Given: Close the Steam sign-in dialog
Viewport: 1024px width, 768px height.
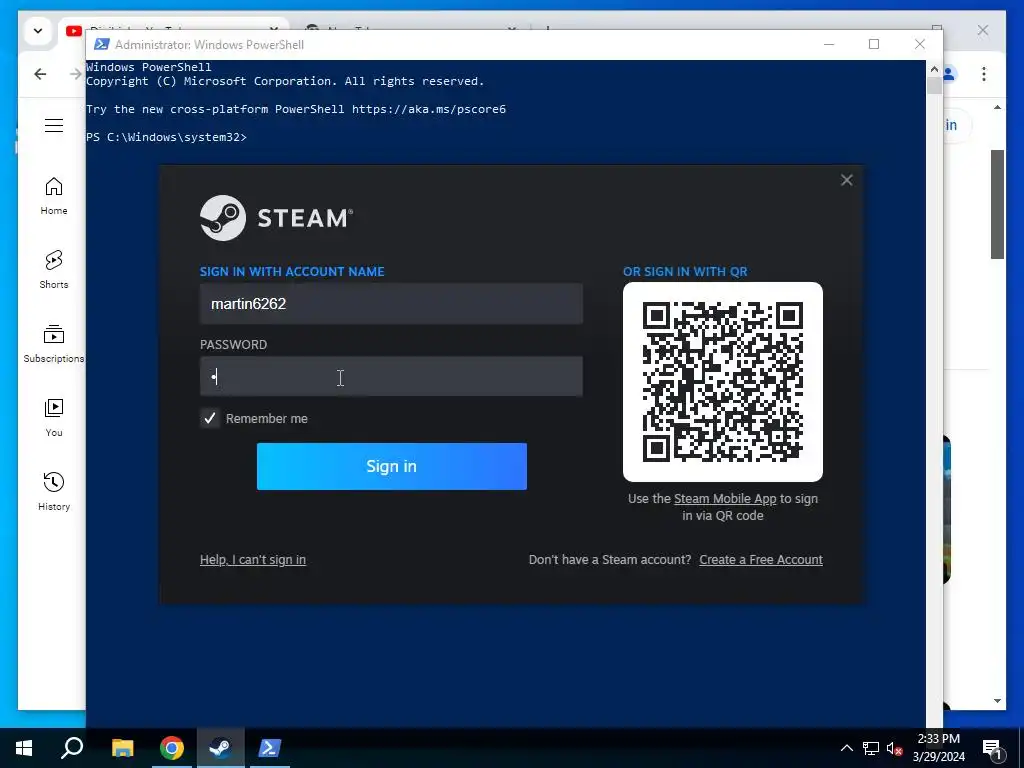Looking at the screenshot, I should pyautogui.click(x=846, y=180).
